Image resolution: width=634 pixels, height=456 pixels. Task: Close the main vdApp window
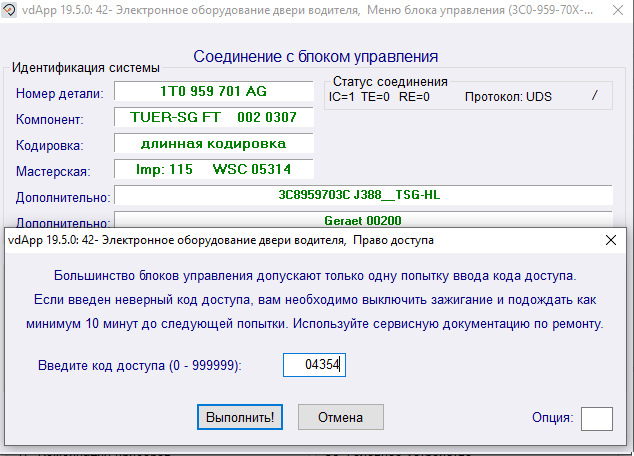tap(618, 10)
